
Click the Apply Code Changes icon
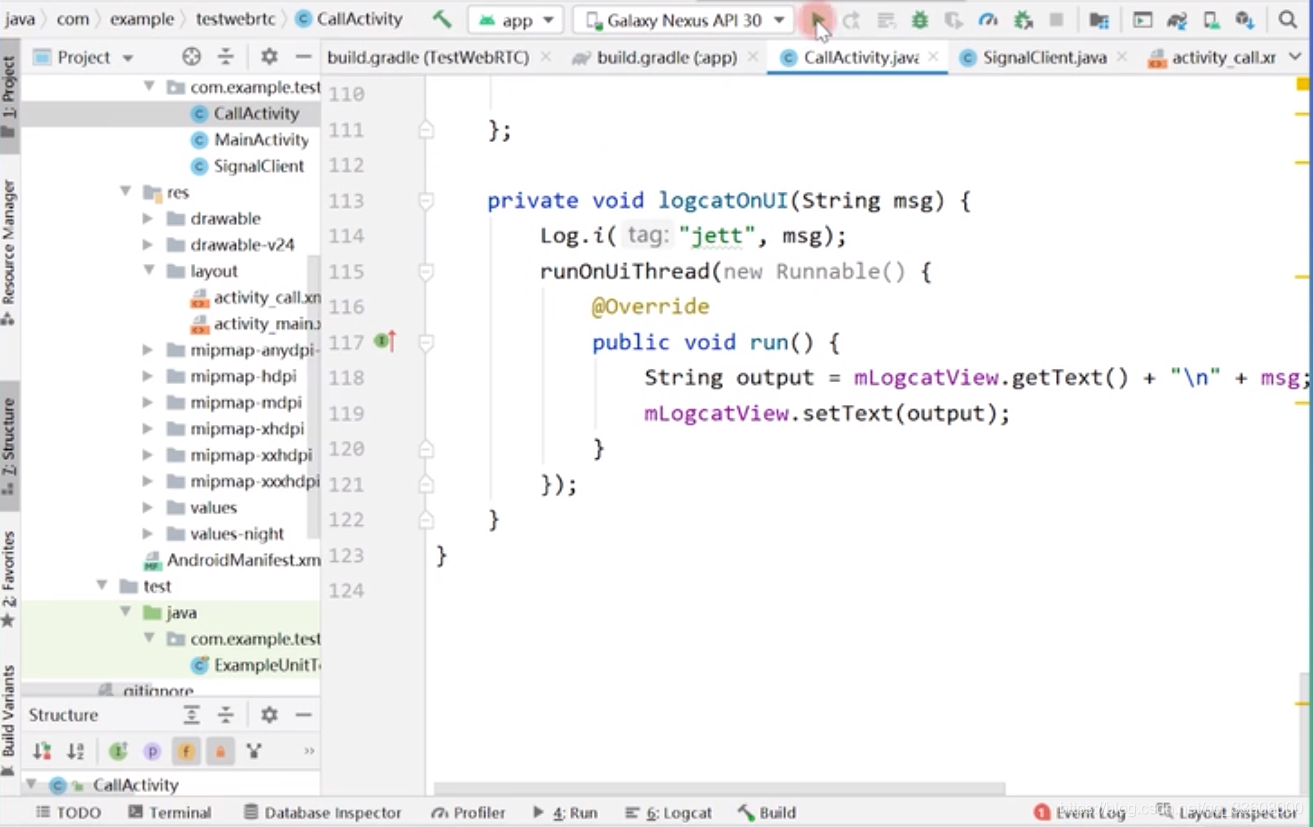coord(886,20)
